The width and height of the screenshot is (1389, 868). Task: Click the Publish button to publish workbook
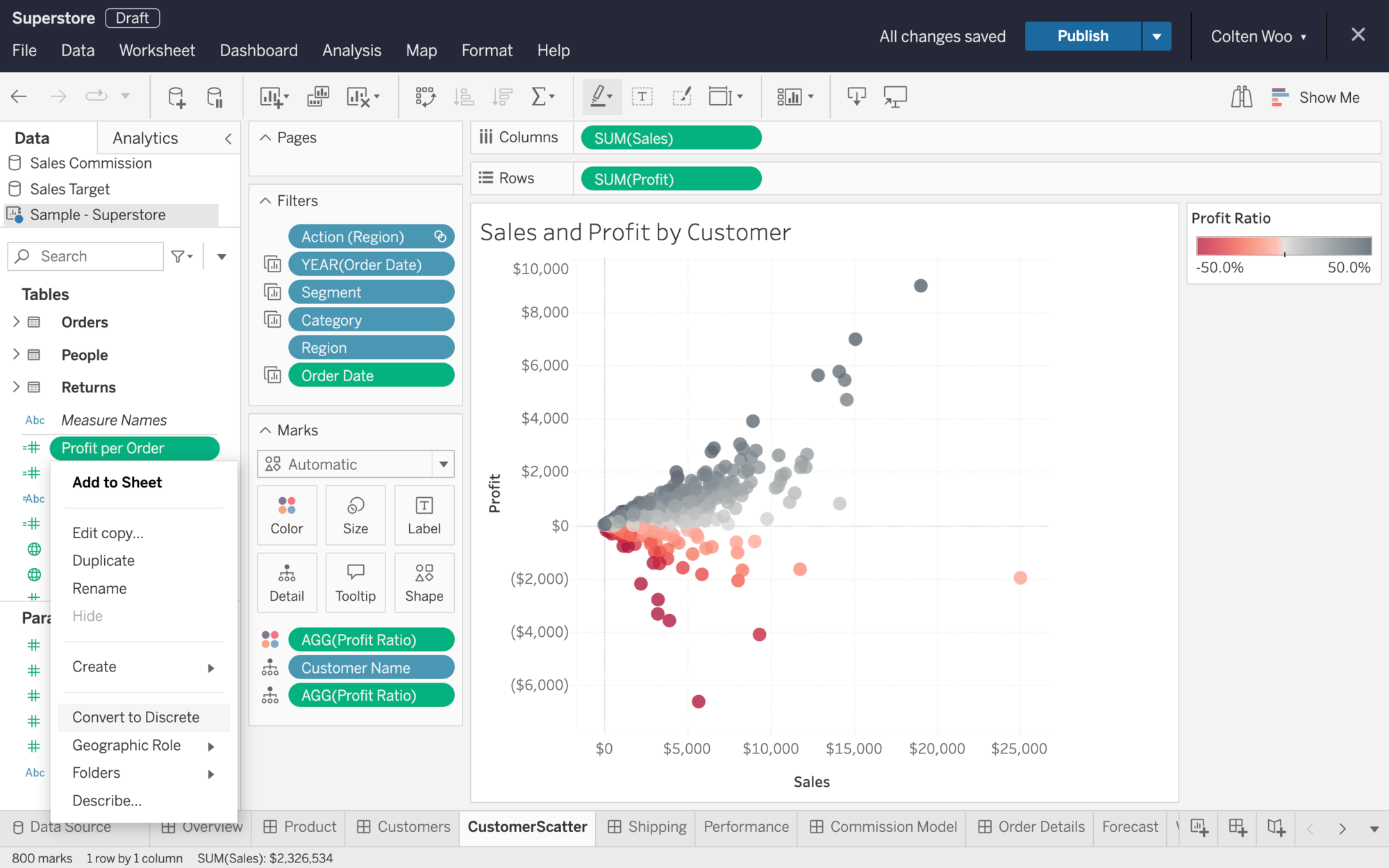tap(1083, 36)
